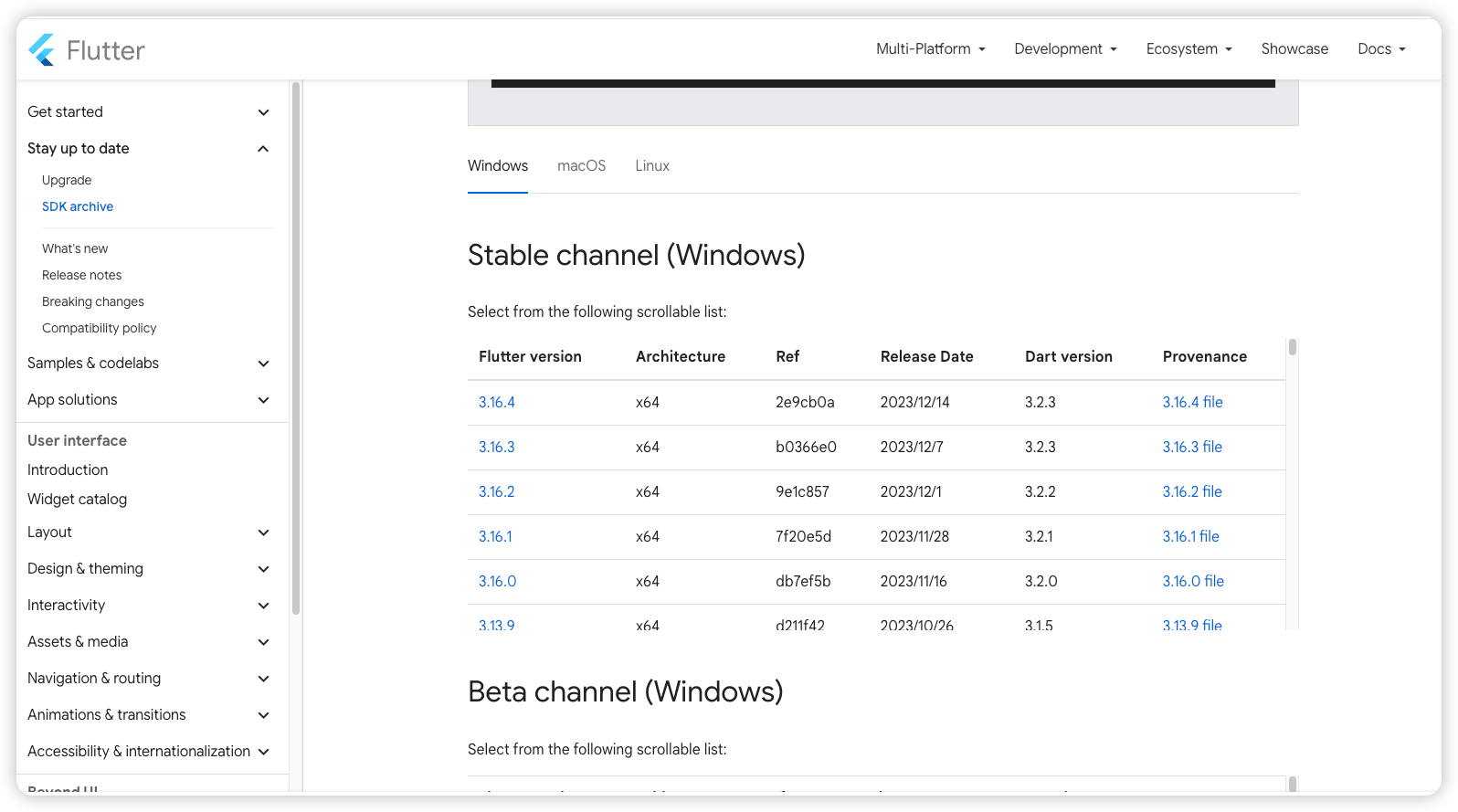Switch to the Linux tab
The width and height of the screenshot is (1458, 812).
coord(652,165)
